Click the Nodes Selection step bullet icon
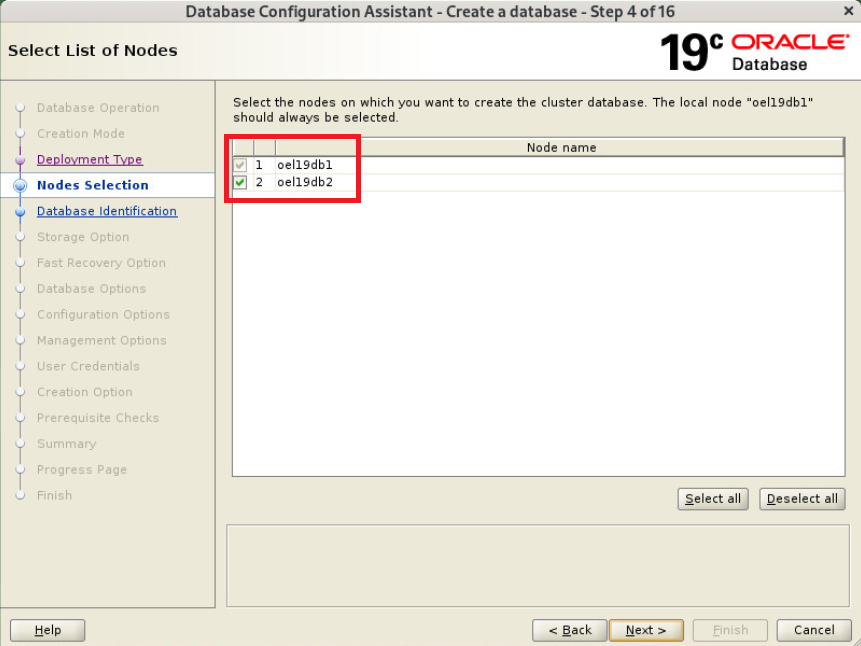861x646 pixels. tap(20, 185)
